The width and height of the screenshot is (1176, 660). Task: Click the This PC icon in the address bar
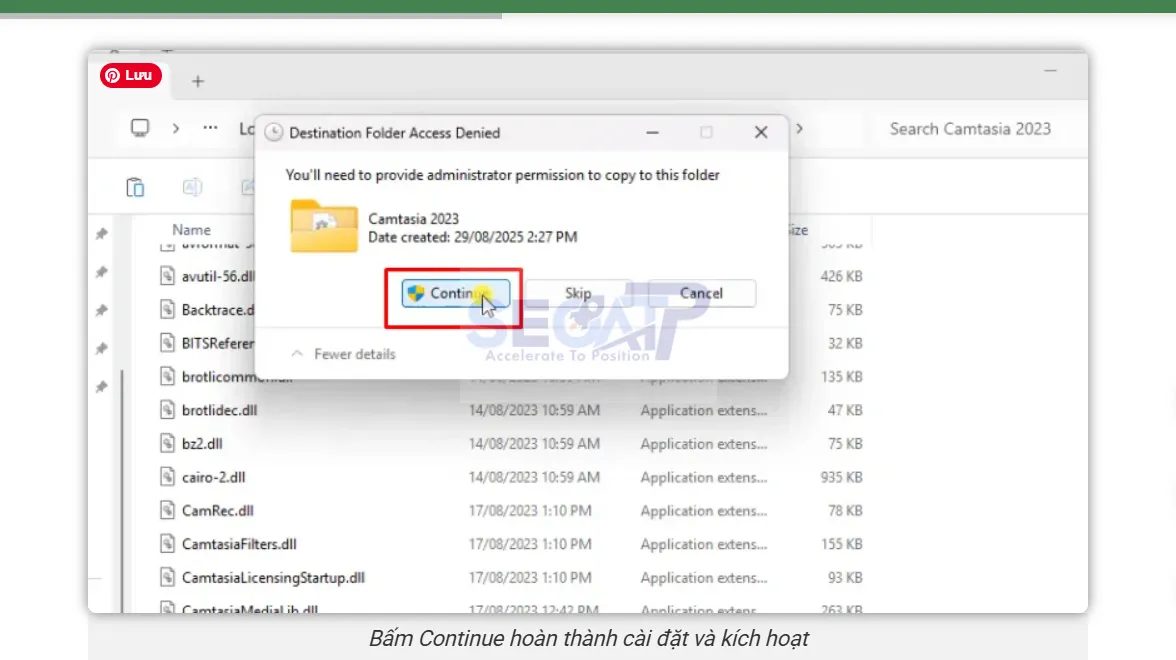click(x=139, y=128)
